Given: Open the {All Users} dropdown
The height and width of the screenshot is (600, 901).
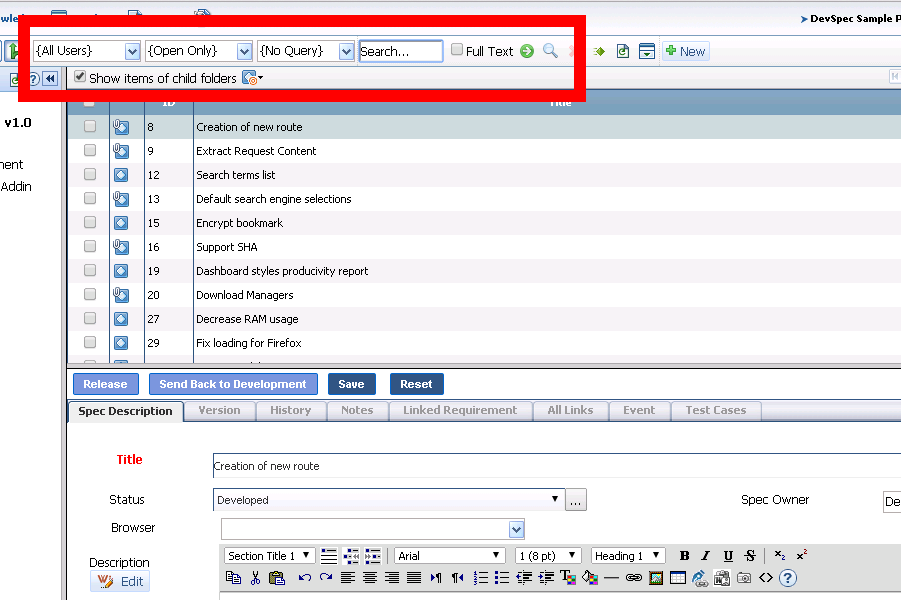Looking at the screenshot, I should 131,50.
